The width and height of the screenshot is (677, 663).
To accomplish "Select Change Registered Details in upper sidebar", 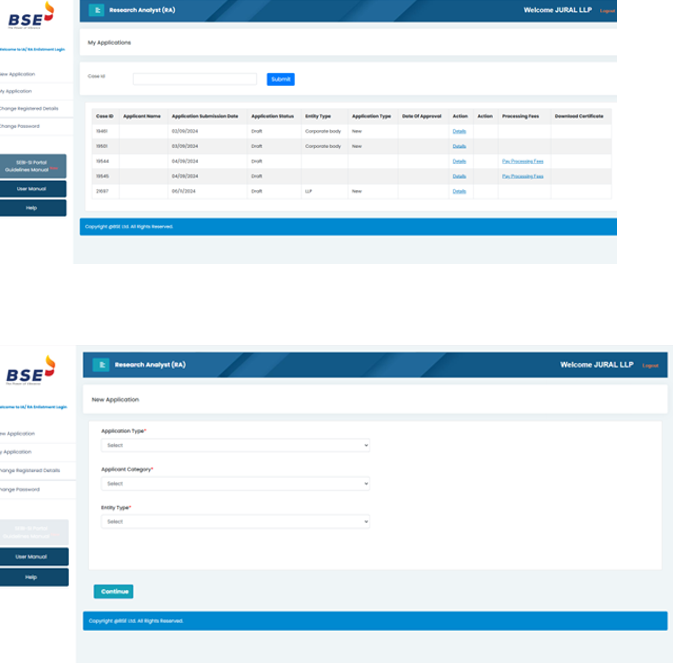I will 30,108.
